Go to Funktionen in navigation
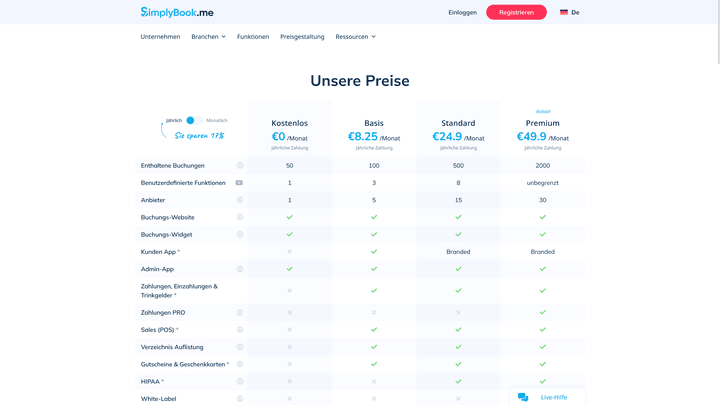Screen dimensions: 720x405 click(253, 37)
